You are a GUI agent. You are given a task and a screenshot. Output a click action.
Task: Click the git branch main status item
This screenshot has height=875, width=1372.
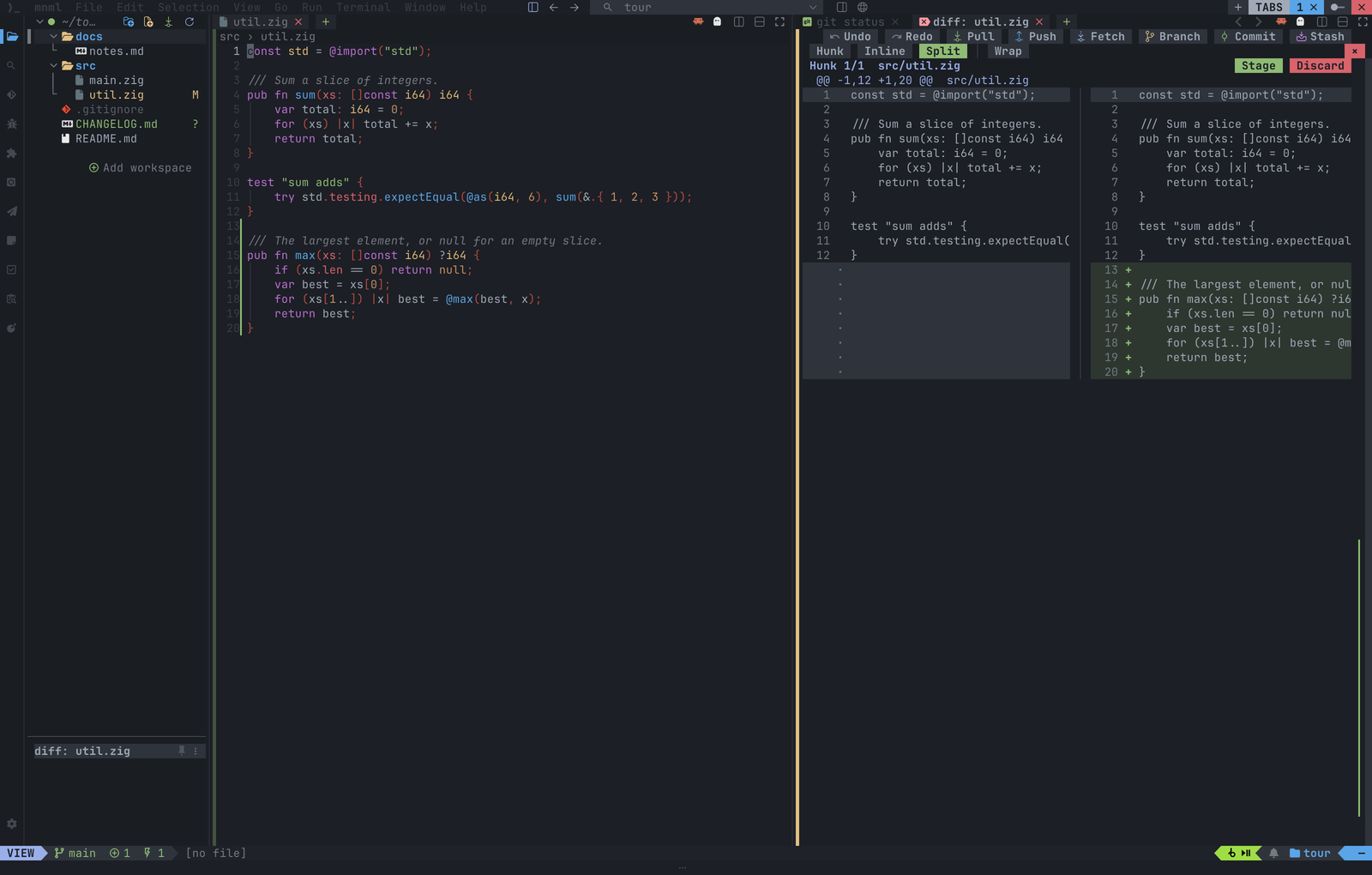click(x=75, y=853)
